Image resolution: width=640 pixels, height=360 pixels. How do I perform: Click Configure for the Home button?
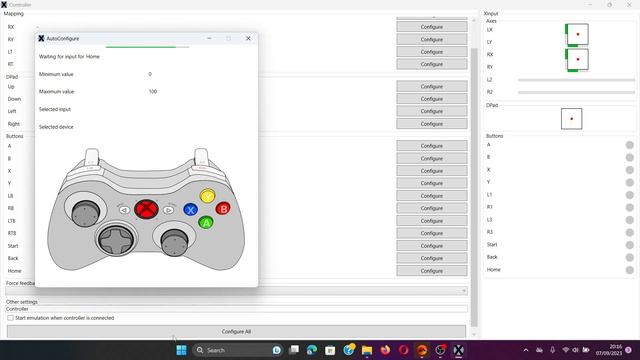click(432, 271)
